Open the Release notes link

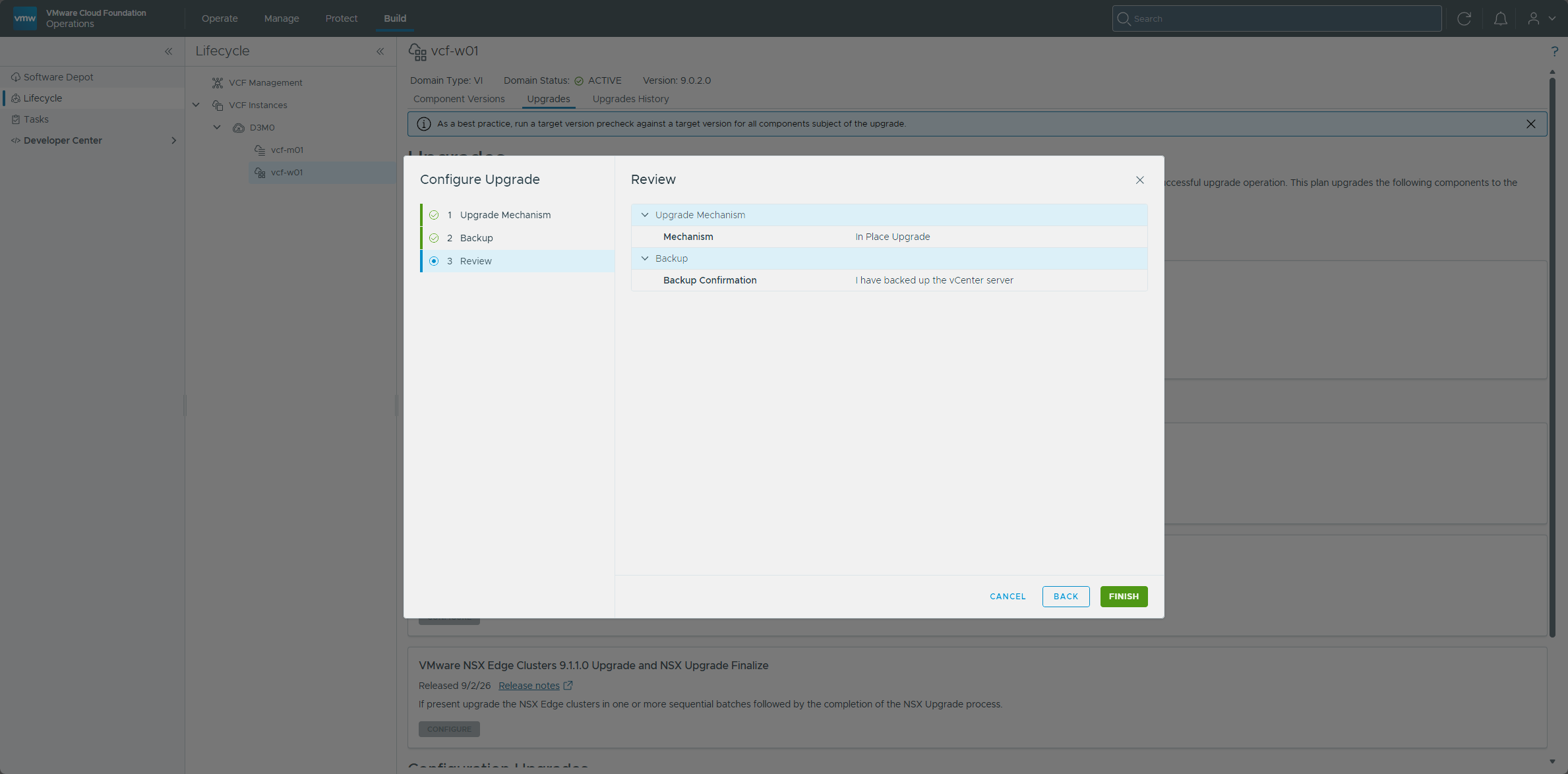[x=529, y=686]
